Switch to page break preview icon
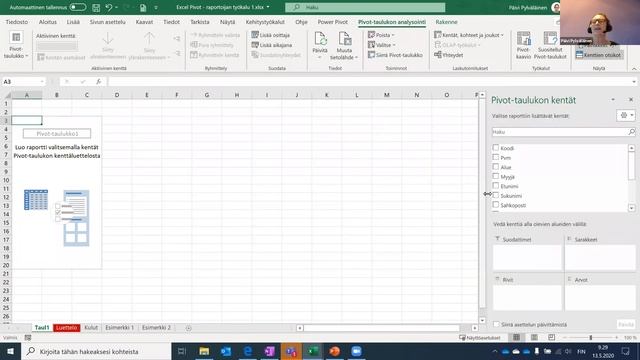Viewport: 640px width, 360px height. pos(551,338)
